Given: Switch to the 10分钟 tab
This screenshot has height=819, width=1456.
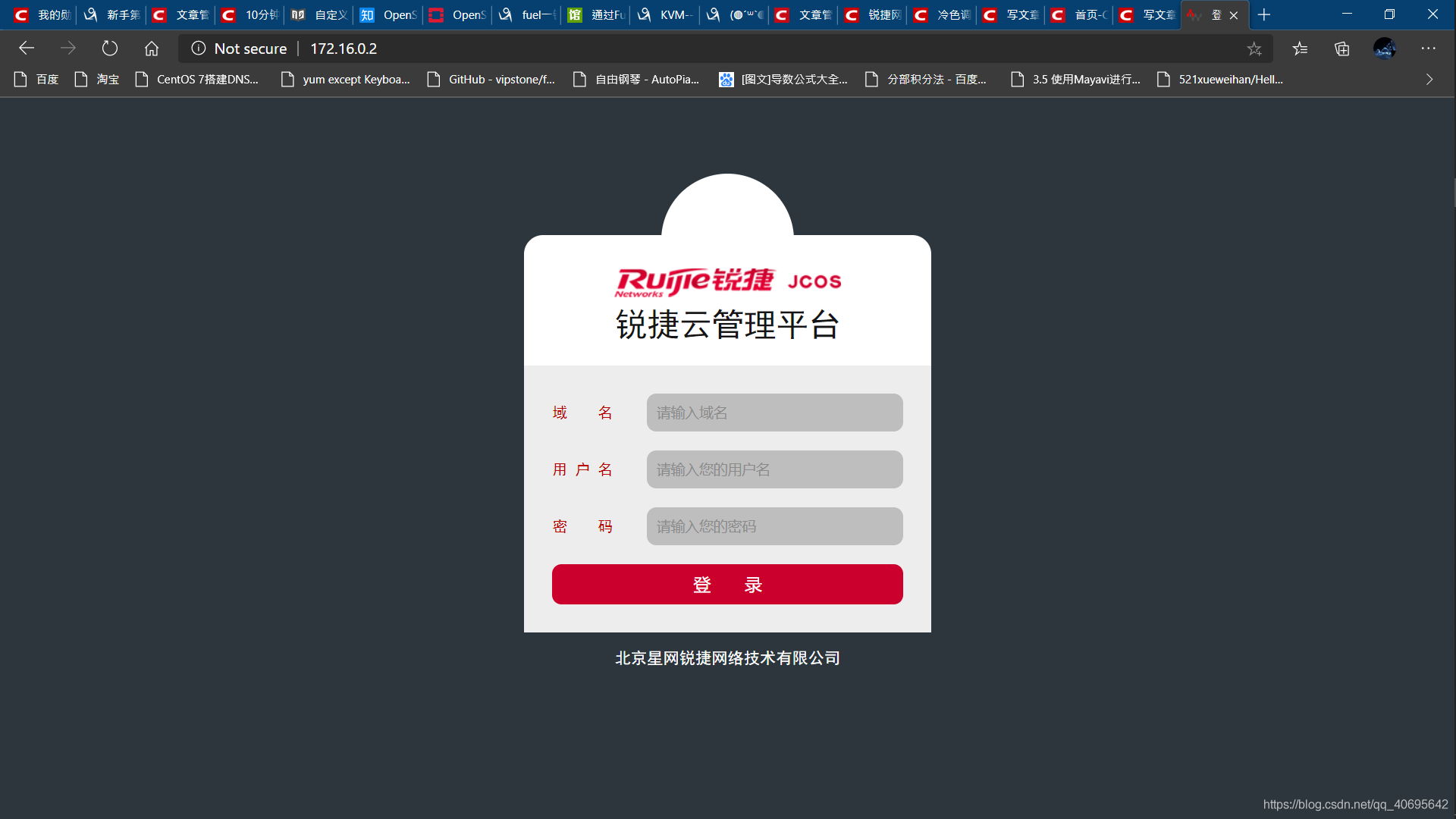Looking at the screenshot, I should click(x=250, y=14).
